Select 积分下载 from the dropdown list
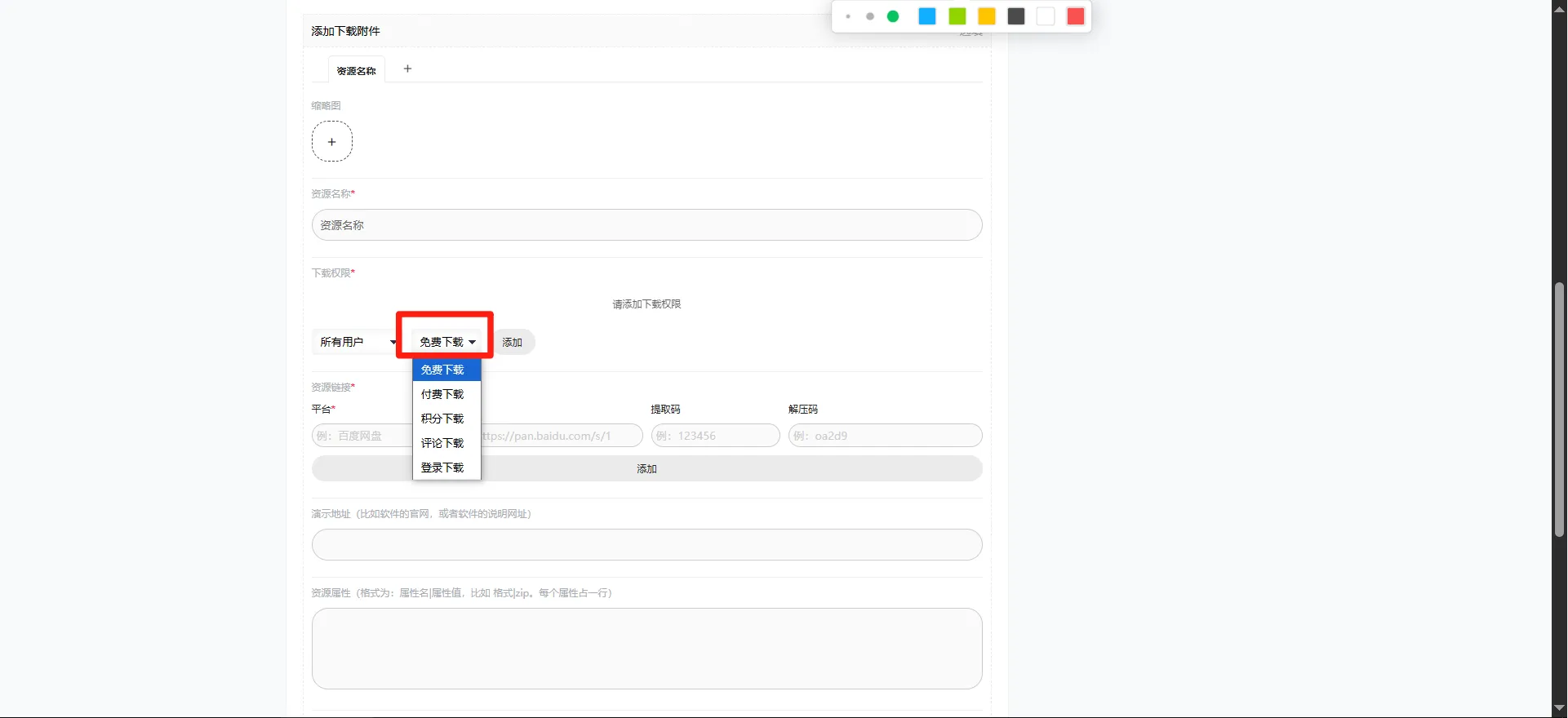Screen dimensions: 1568x718 pos(442,419)
